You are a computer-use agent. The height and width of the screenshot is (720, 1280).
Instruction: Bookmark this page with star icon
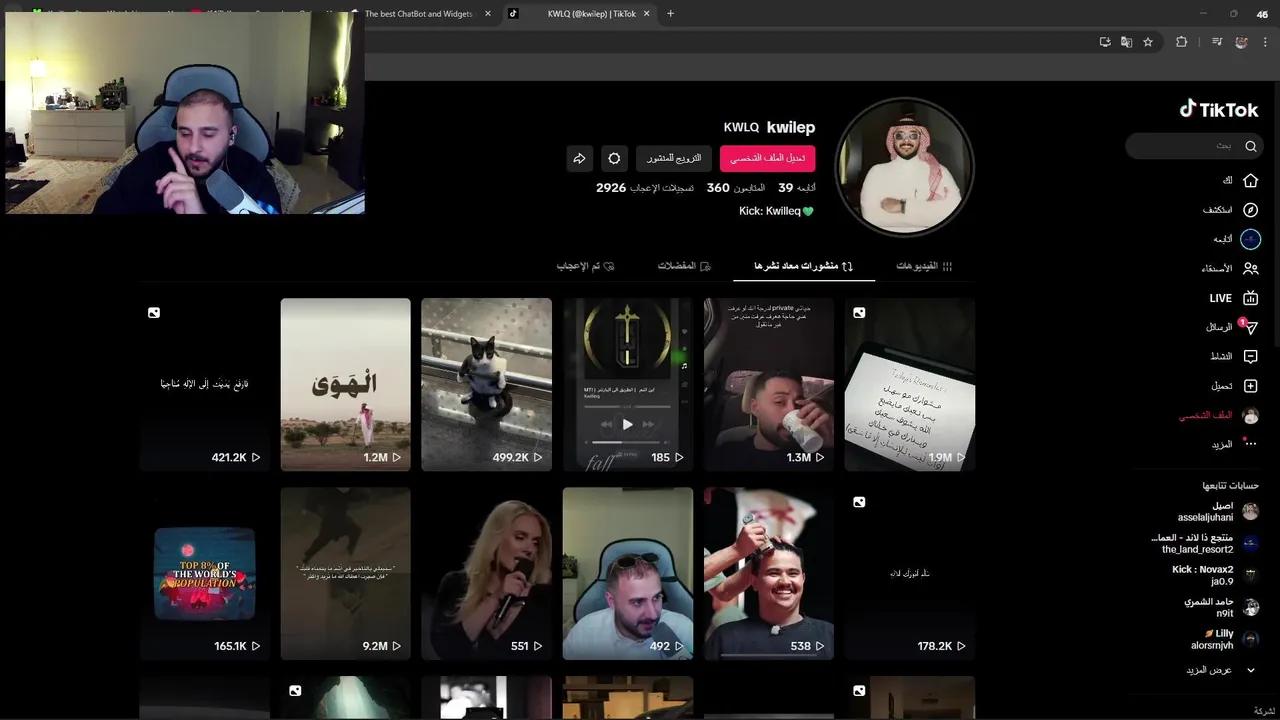coord(1148,42)
